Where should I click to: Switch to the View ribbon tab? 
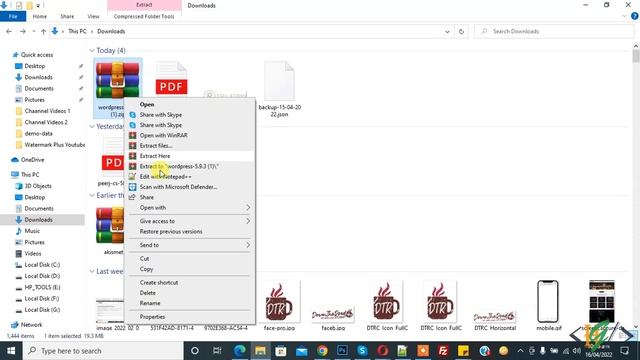click(x=93, y=16)
